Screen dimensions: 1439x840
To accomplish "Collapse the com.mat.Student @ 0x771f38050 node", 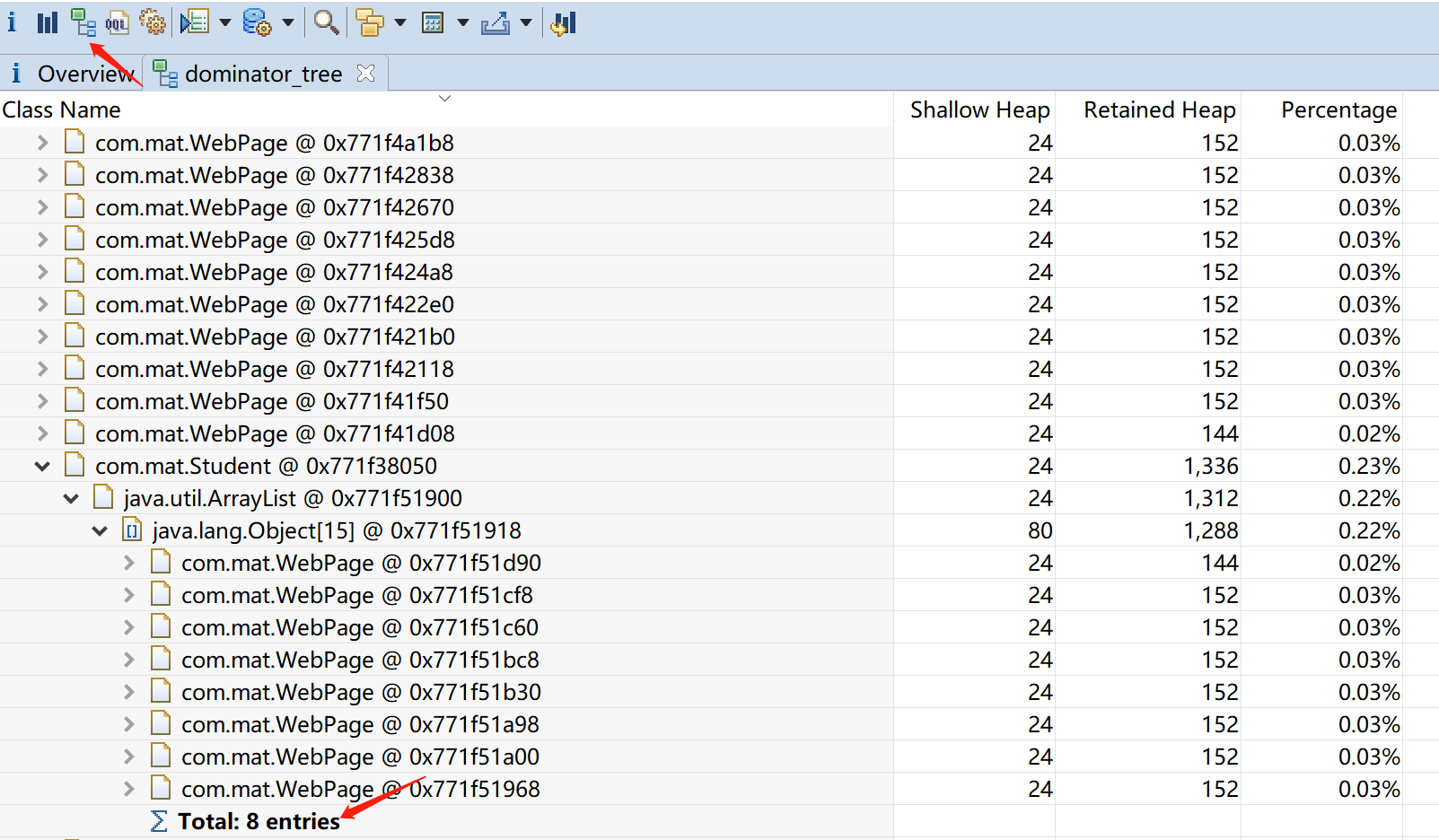I will click(42, 466).
